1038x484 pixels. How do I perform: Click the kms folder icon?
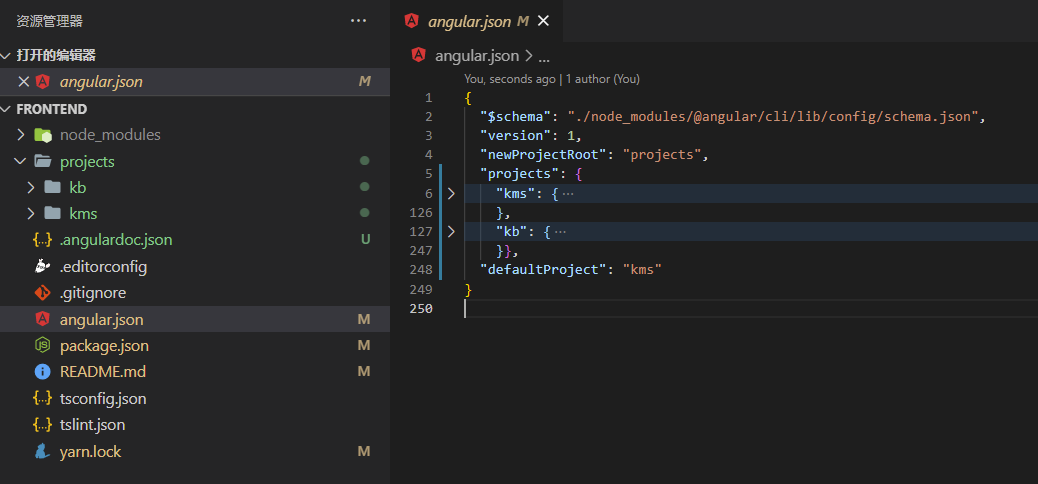[x=52, y=213]
